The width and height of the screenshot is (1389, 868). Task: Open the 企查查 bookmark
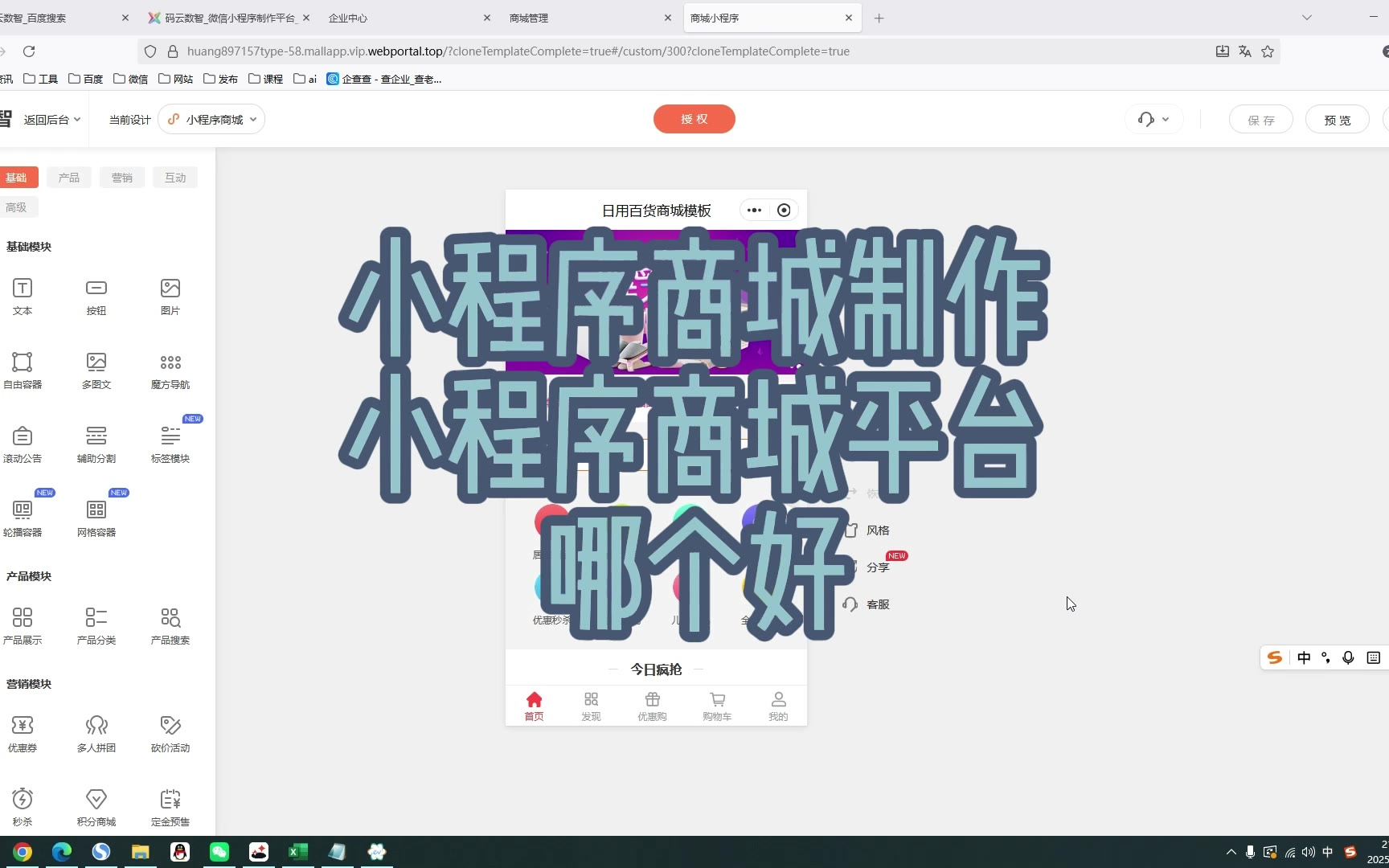[384, 79]
